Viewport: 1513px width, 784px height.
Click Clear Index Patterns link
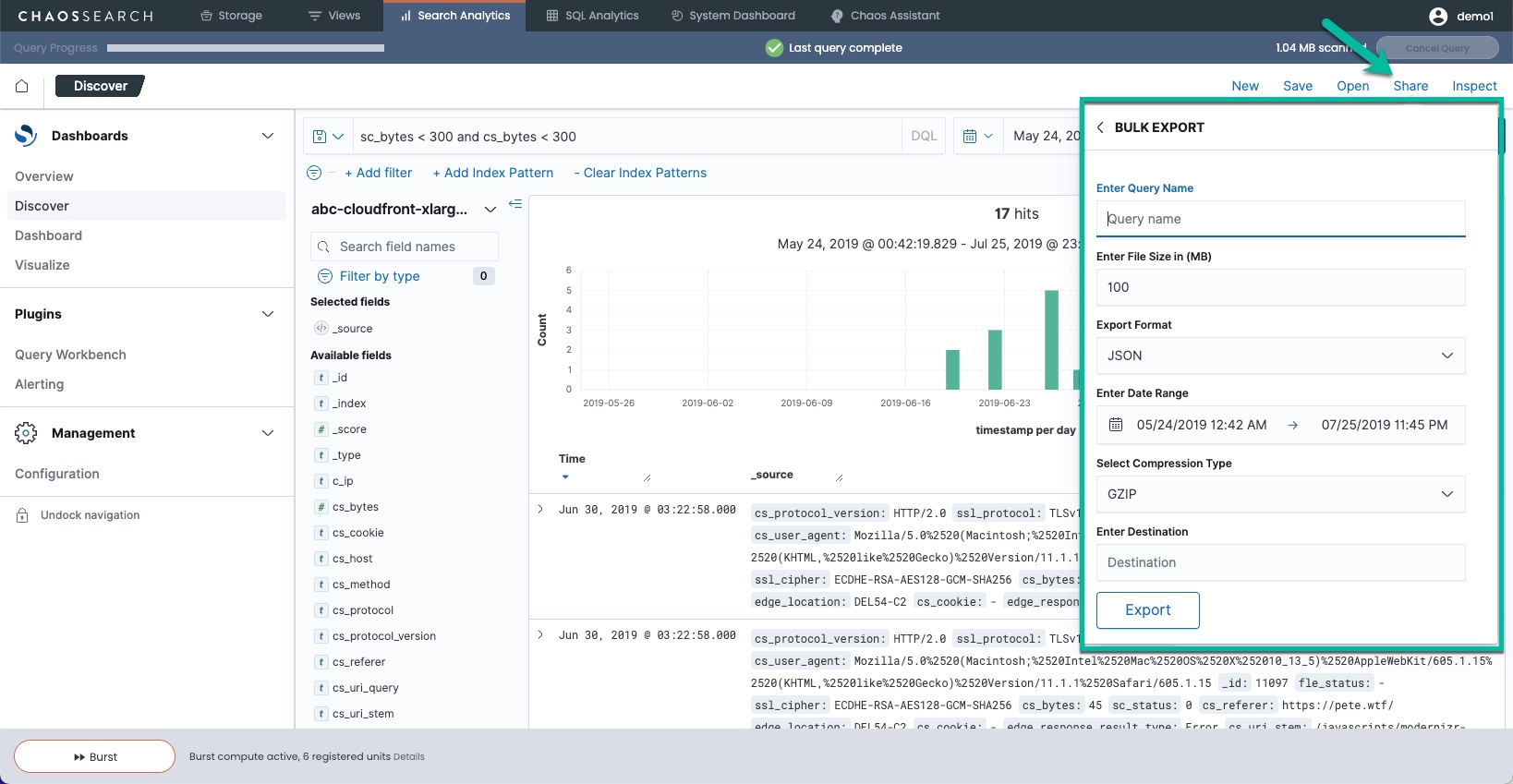[x=640, y=173]
